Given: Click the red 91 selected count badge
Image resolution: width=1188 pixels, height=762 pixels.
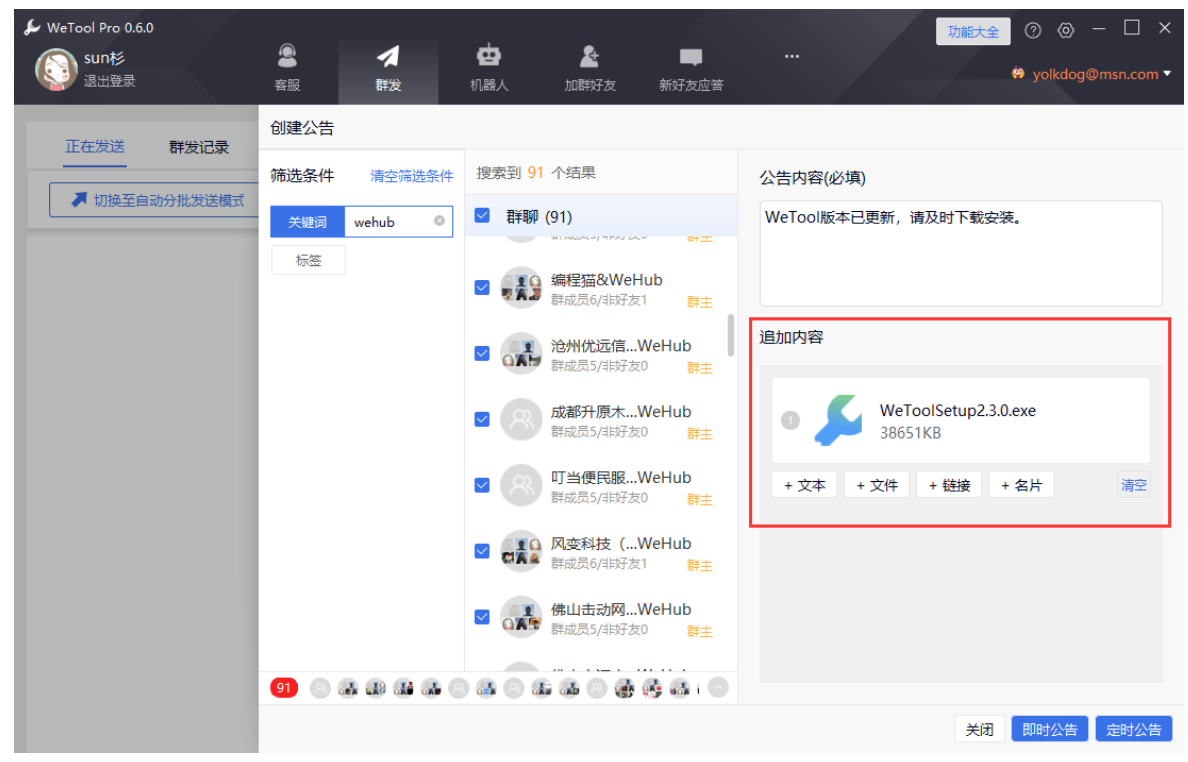Looking at the screenshot, I should tap(284, 688).
